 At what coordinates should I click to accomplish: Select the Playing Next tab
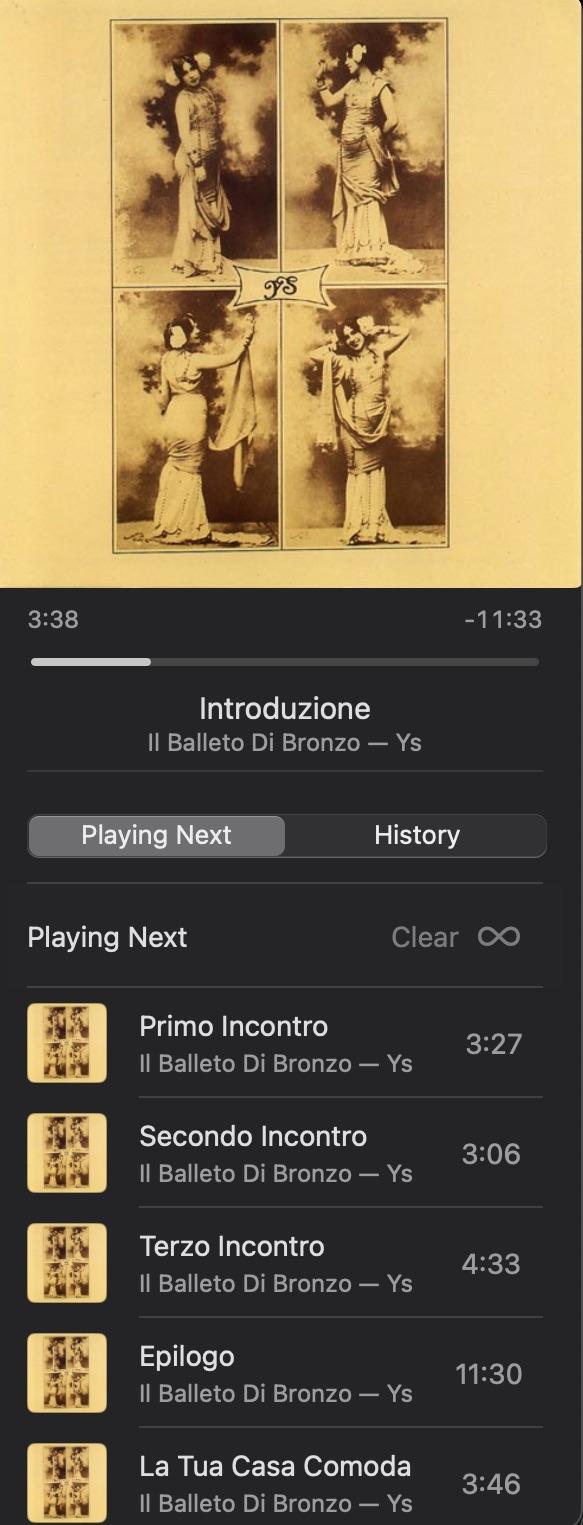coord(156,835)
